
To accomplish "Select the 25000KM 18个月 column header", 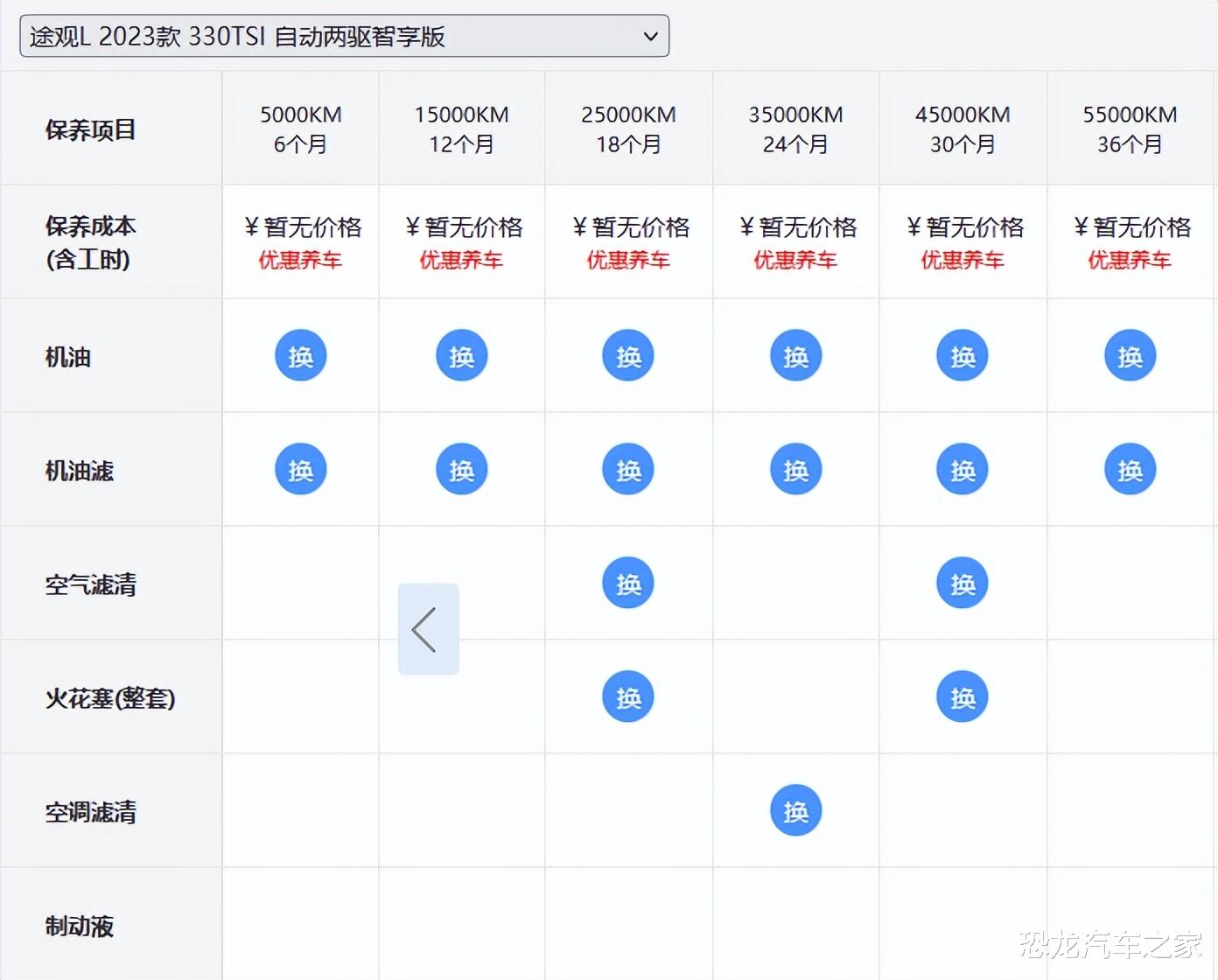I will point(629,129).
